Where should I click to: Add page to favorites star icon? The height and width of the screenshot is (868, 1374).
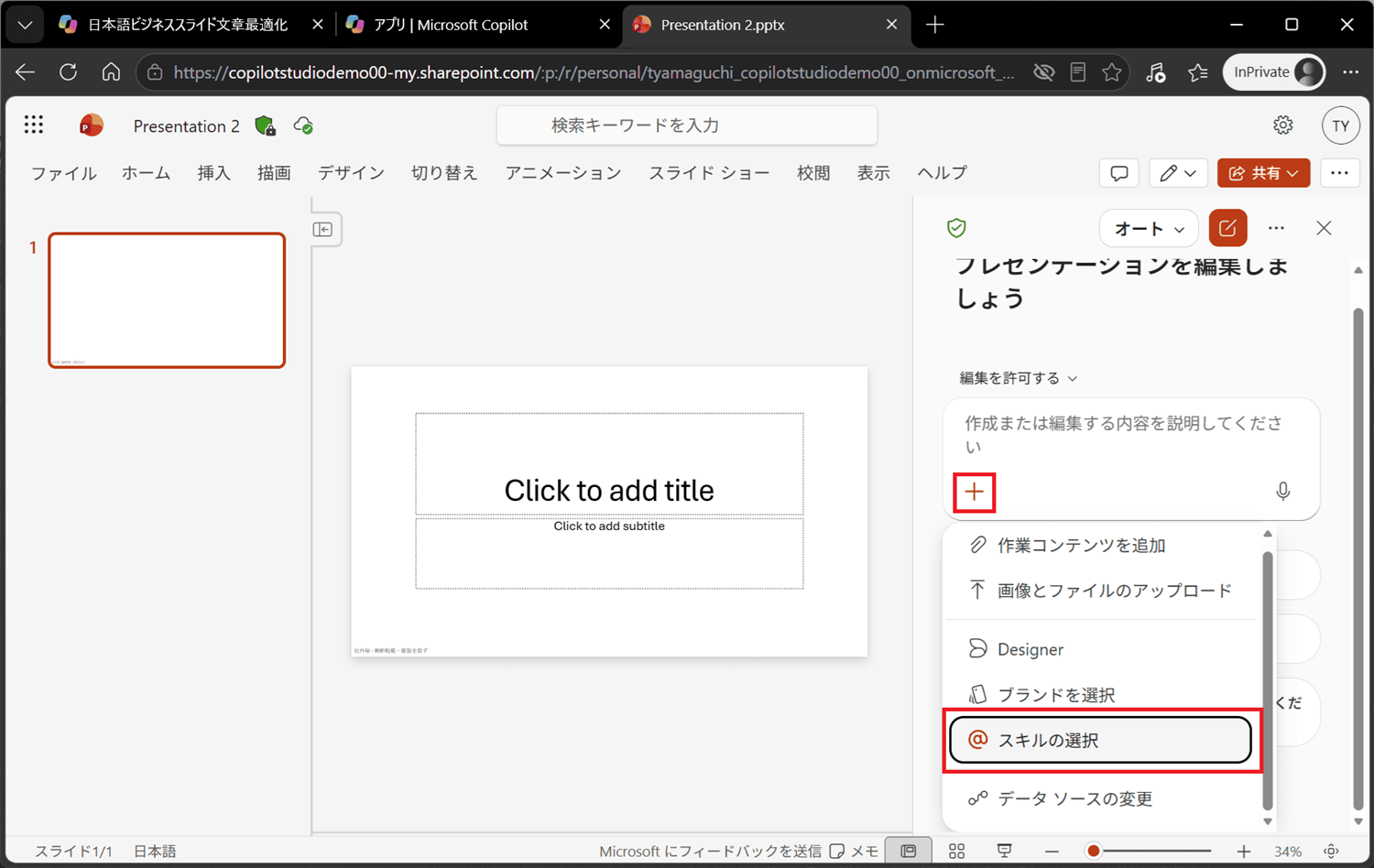pyautogui.click(x=1112, y=72)
